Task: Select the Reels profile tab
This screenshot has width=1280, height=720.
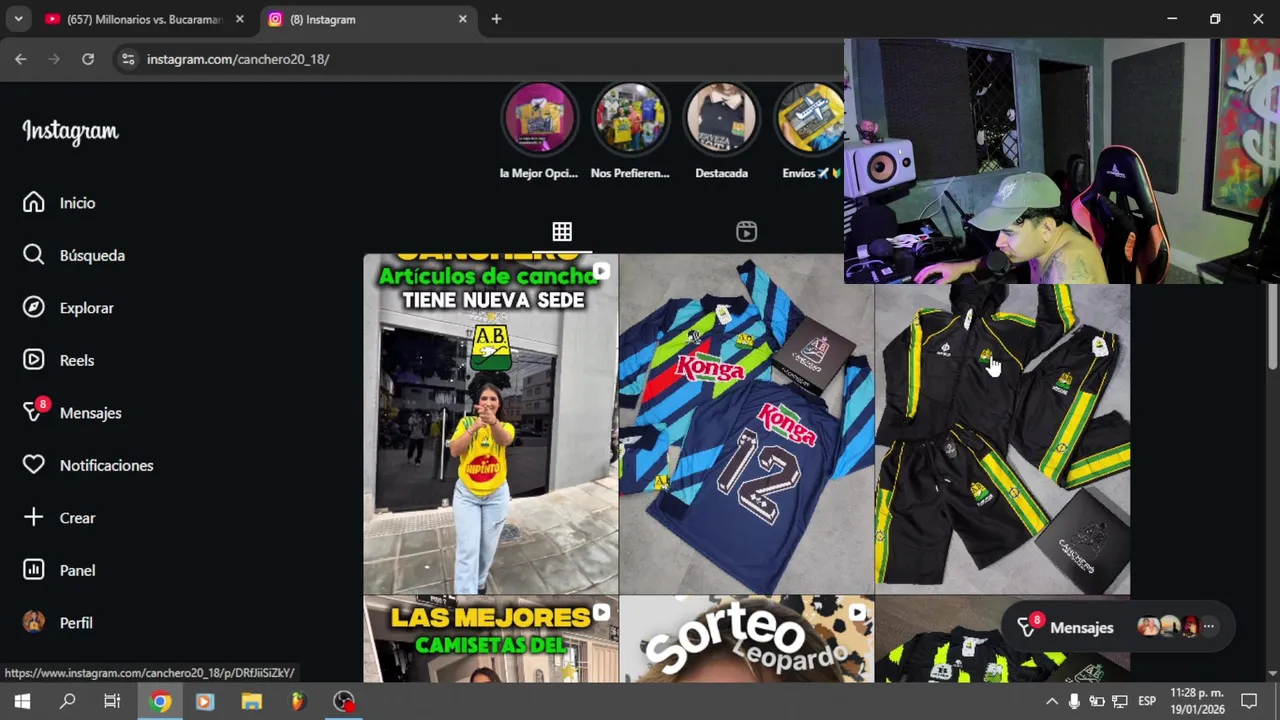Action: [746, 232]
